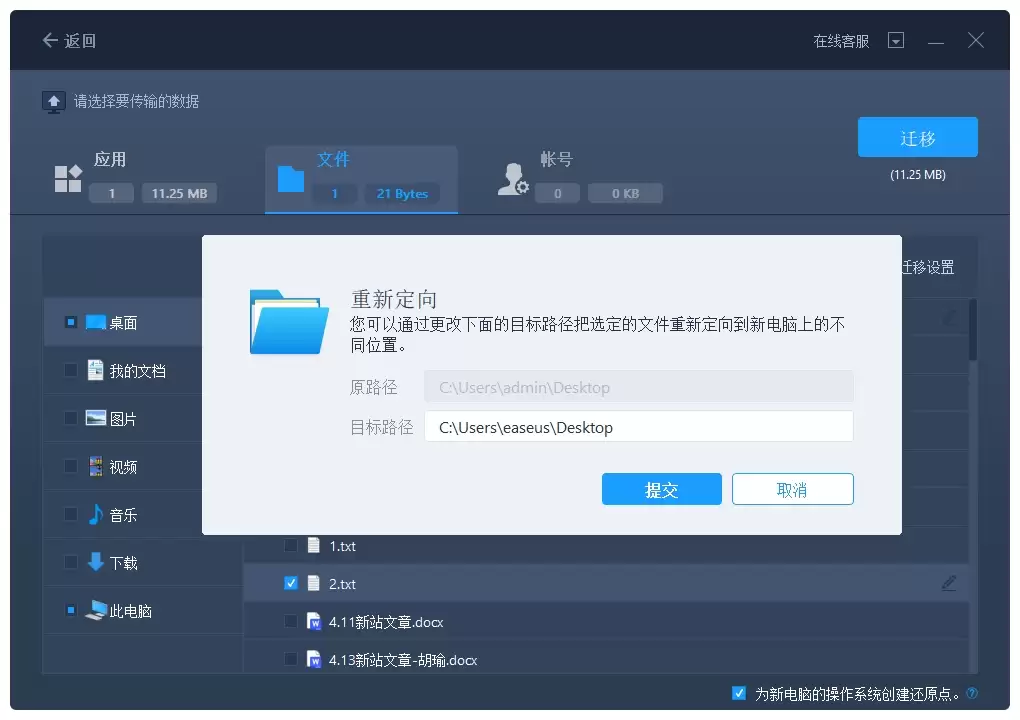The width and height of the screenshot is (1020, 720).
Task: Start migration with the 迁移 button
Action: pyautogui.click(x=917, y=137)
